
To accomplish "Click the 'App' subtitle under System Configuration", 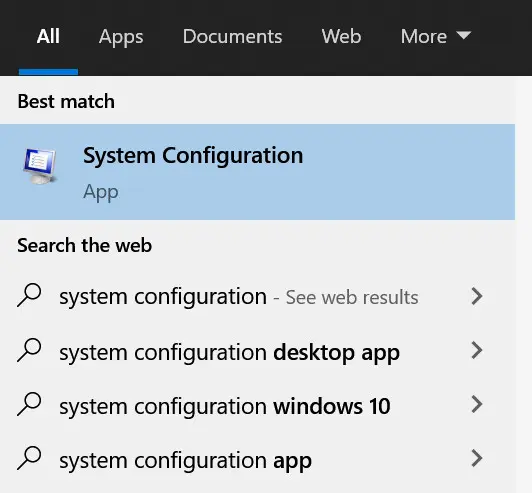I will click(x=101, y=192).
